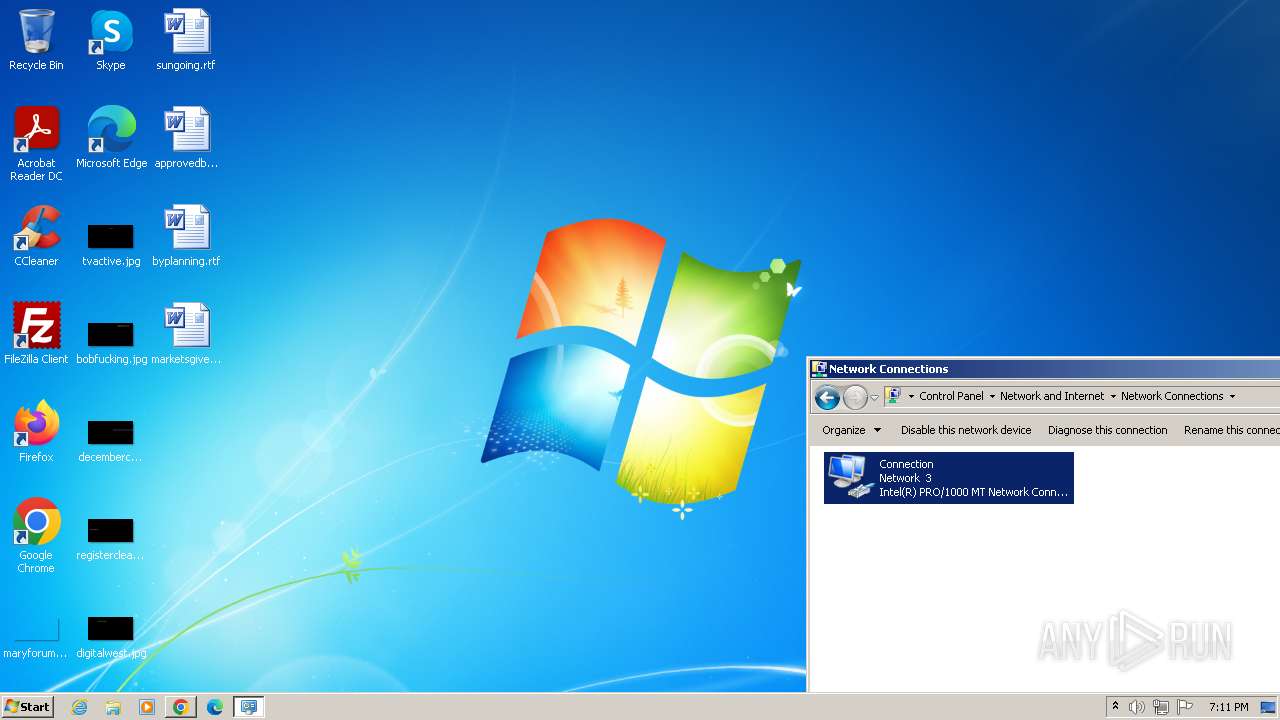This screenshot has height=720, width=1280.
Task: Select the byplanning.rtf document icon
Action: 186,236
